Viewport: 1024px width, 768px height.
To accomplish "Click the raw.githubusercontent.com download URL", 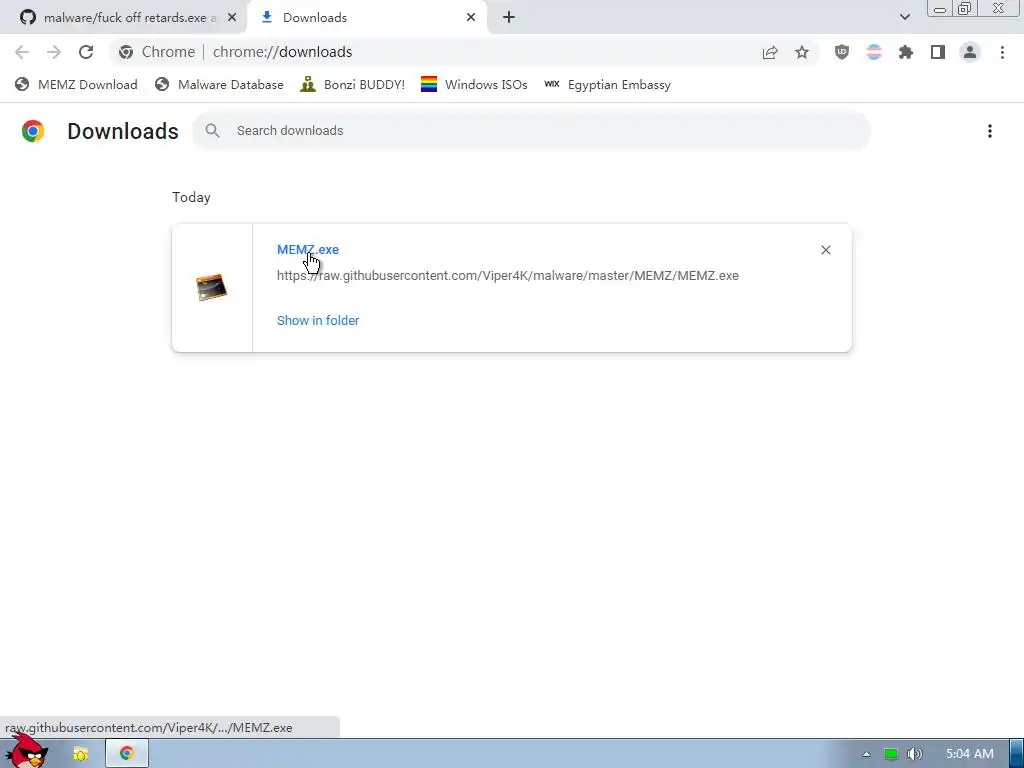I will pos(507,276).
